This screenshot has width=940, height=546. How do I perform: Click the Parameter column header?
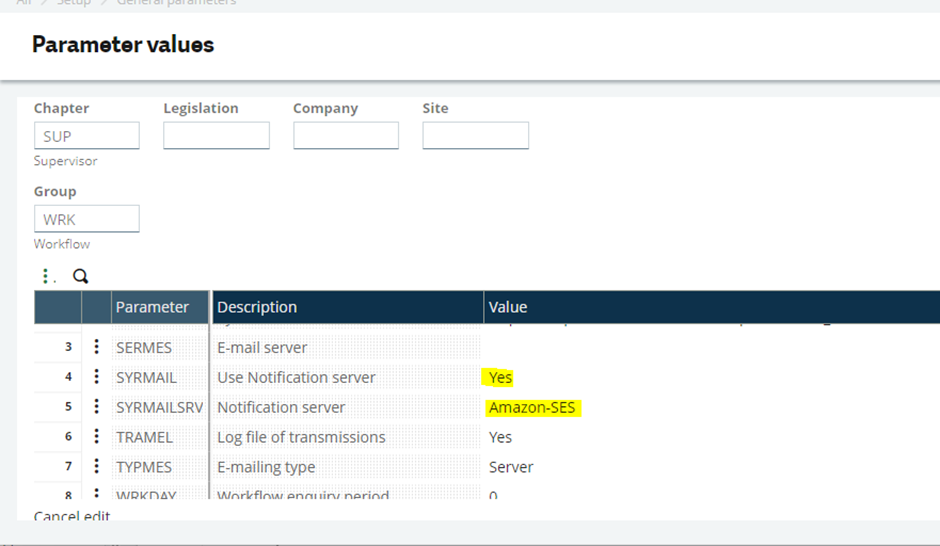(153, 307)
